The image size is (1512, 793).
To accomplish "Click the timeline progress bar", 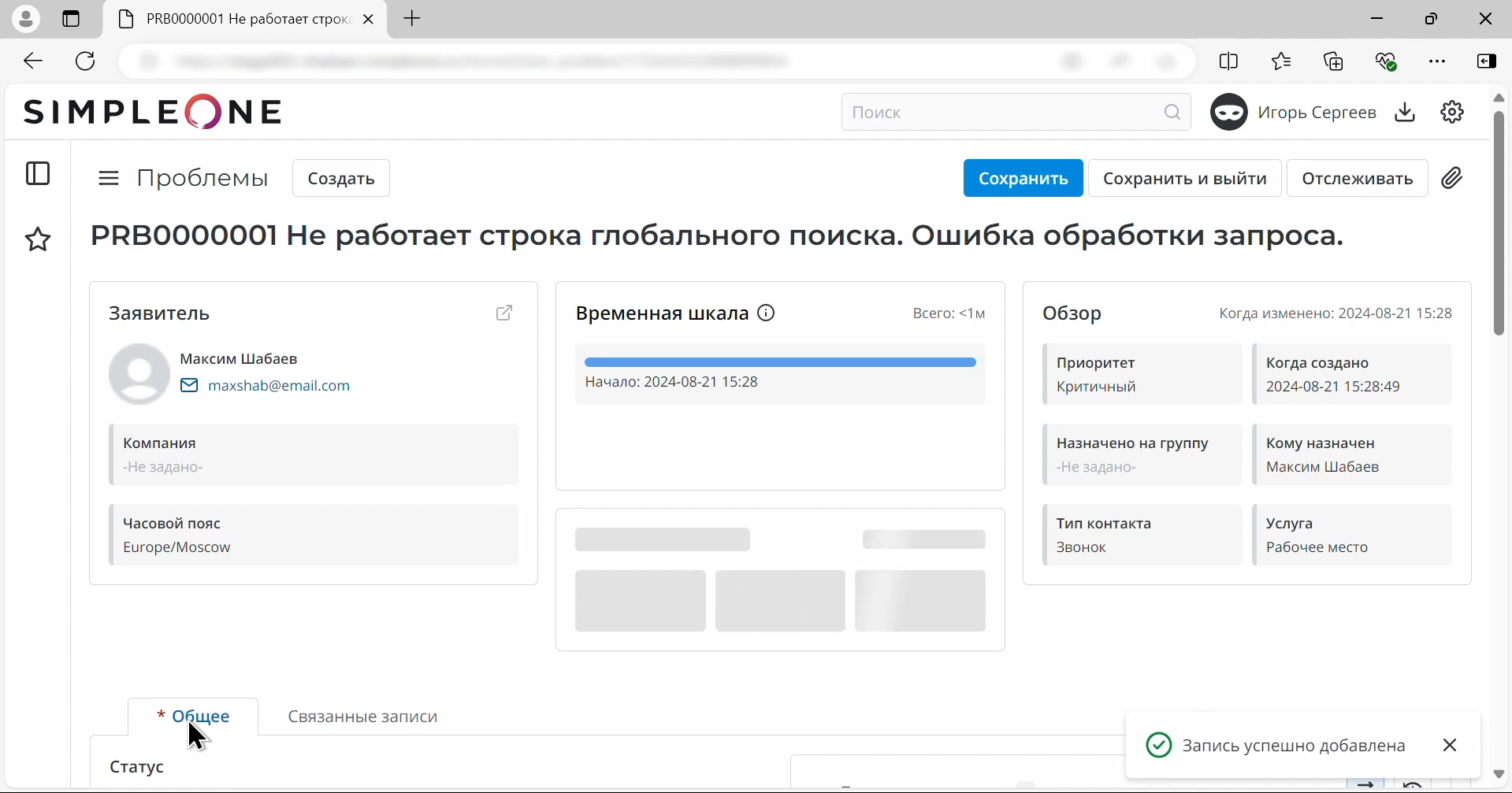I will pos(779,361).
